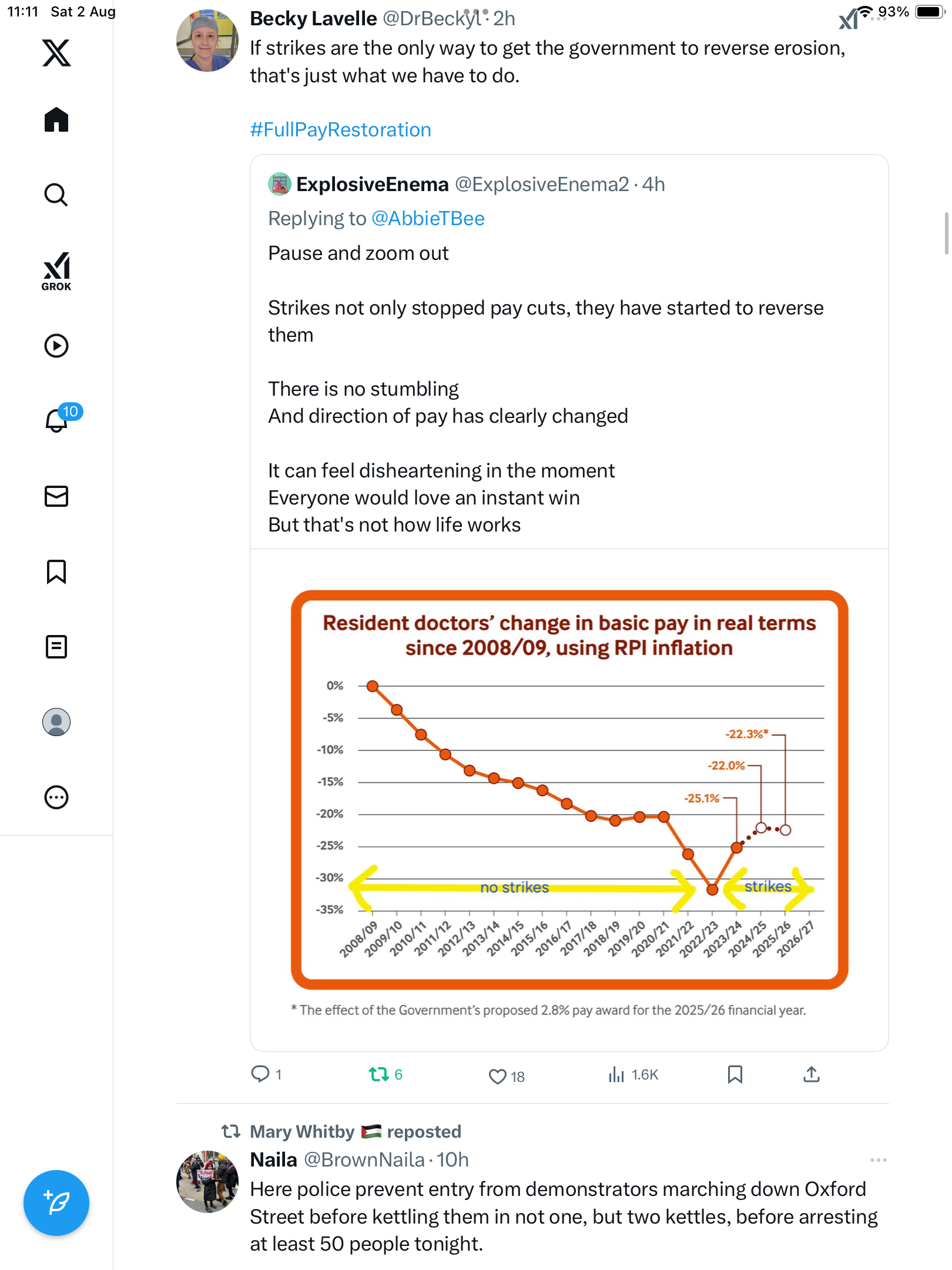Open your profile from the sidebar avatar
Image resolution: width=952 pixels, height=1270 pixels.
[x=56, y=722]
